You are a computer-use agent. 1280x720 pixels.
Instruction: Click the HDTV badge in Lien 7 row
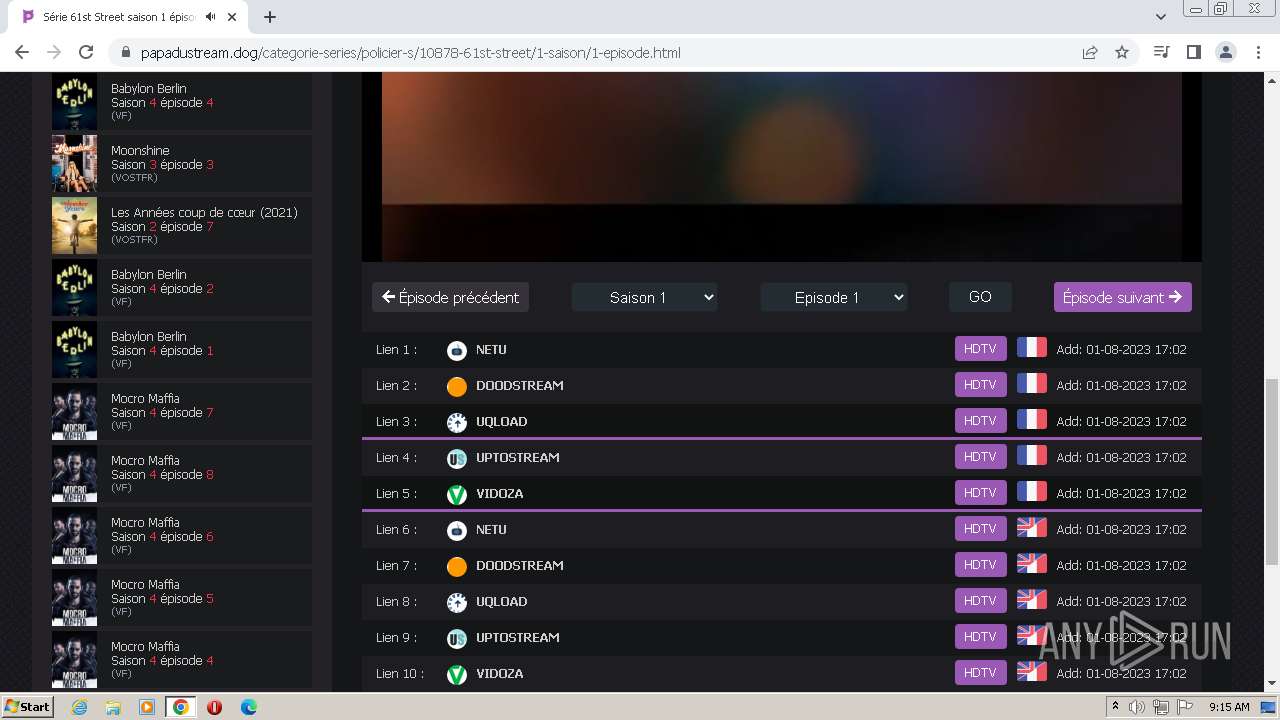980,564
